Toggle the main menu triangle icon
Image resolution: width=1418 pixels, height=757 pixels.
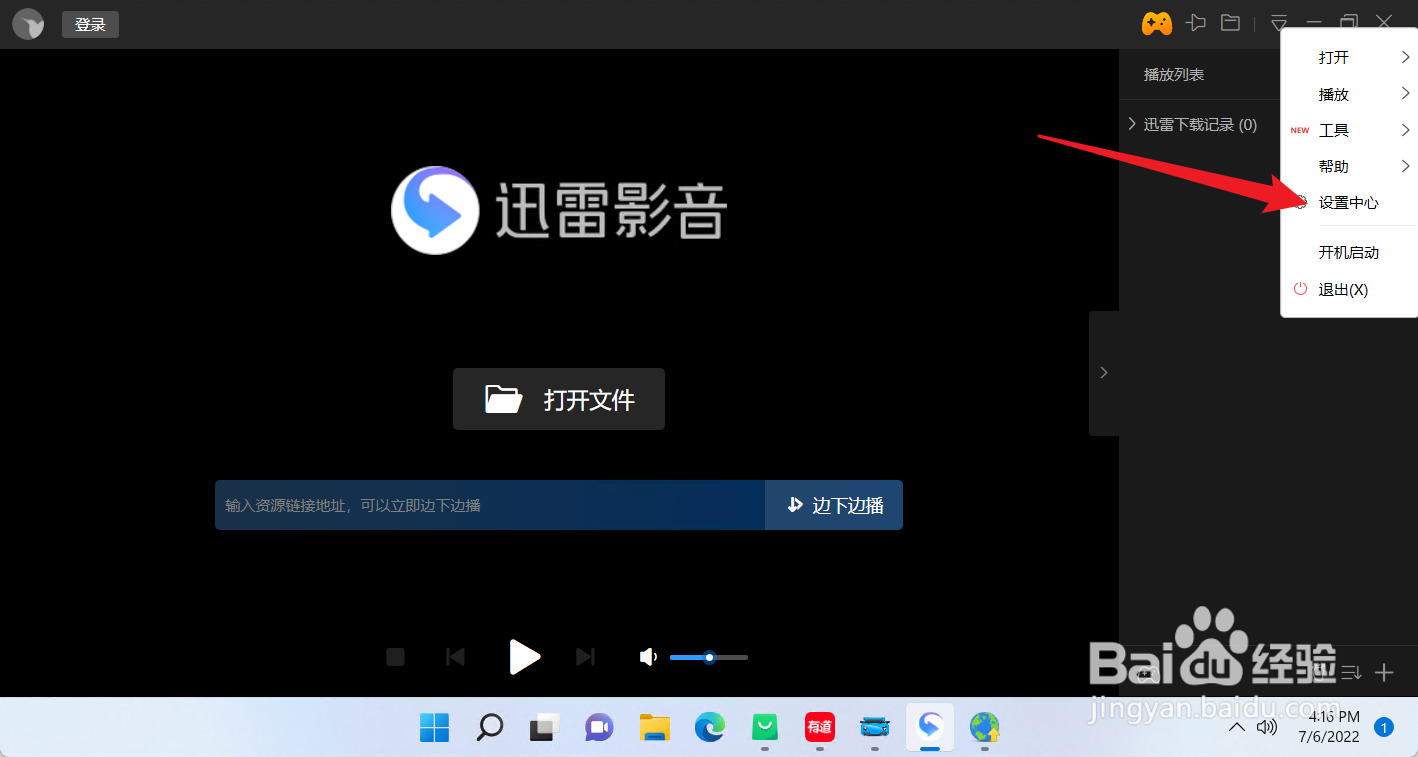coord(1279,23)
